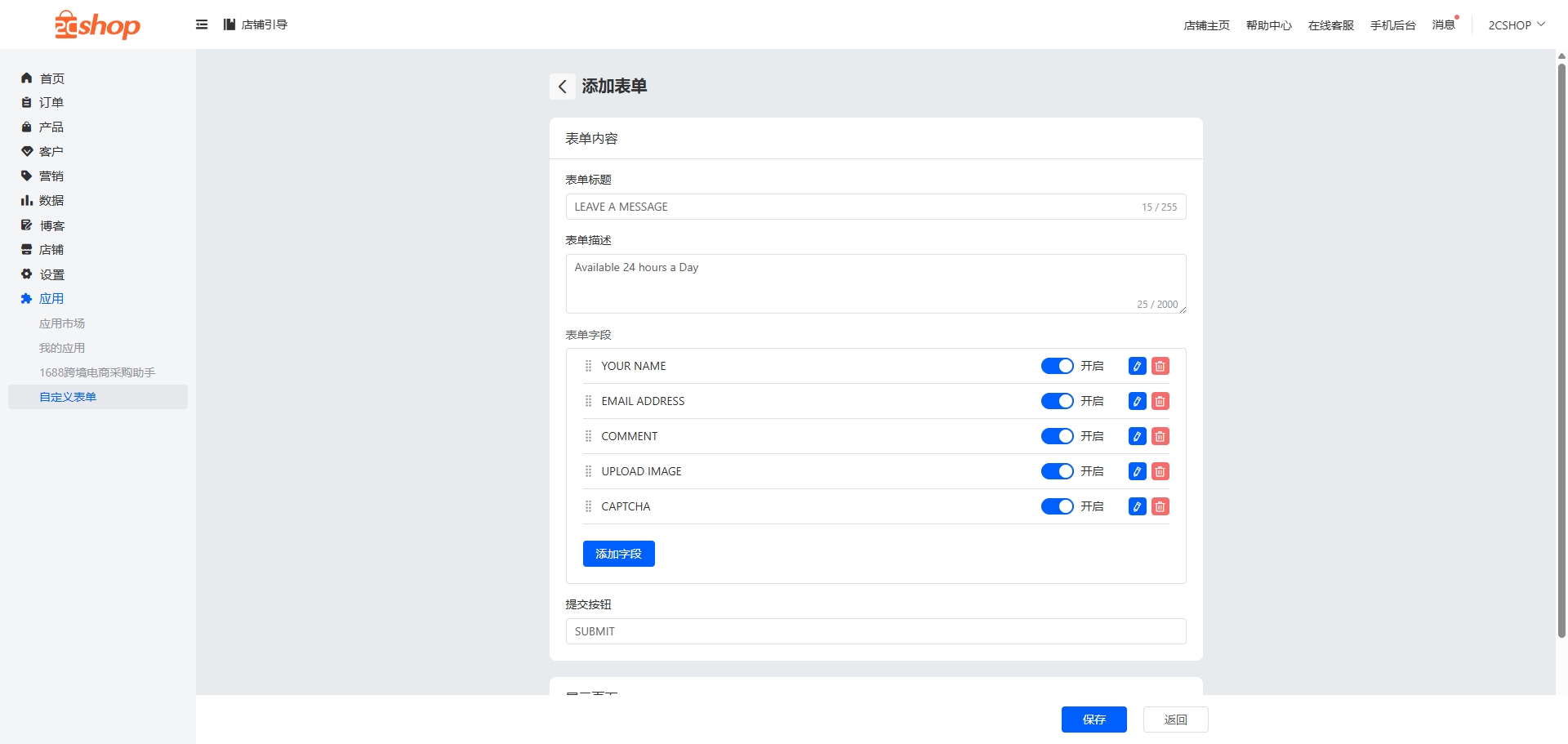The height and width of the screenshot is (744, 1568).
Task: Collapse the 应用 menu in sidebar
Action: click(x=51, y=299)
